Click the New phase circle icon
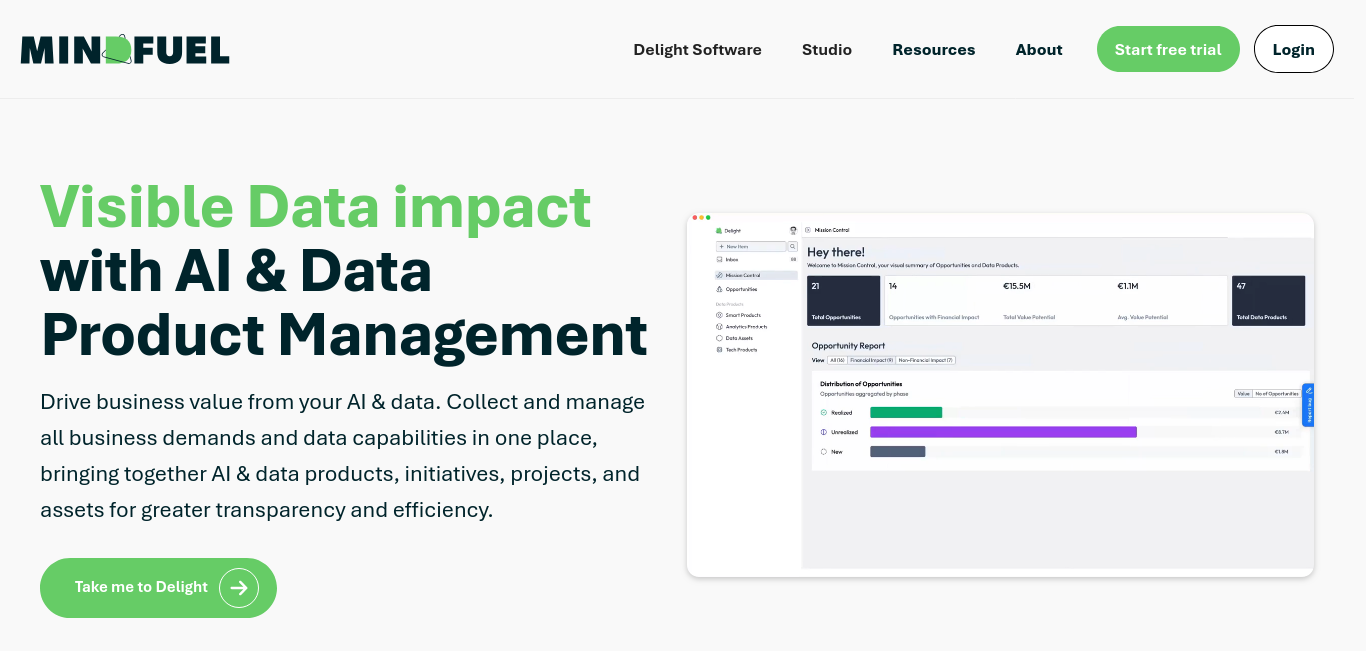The height and width of the screenshot is (651, 1366). point(824,452)
